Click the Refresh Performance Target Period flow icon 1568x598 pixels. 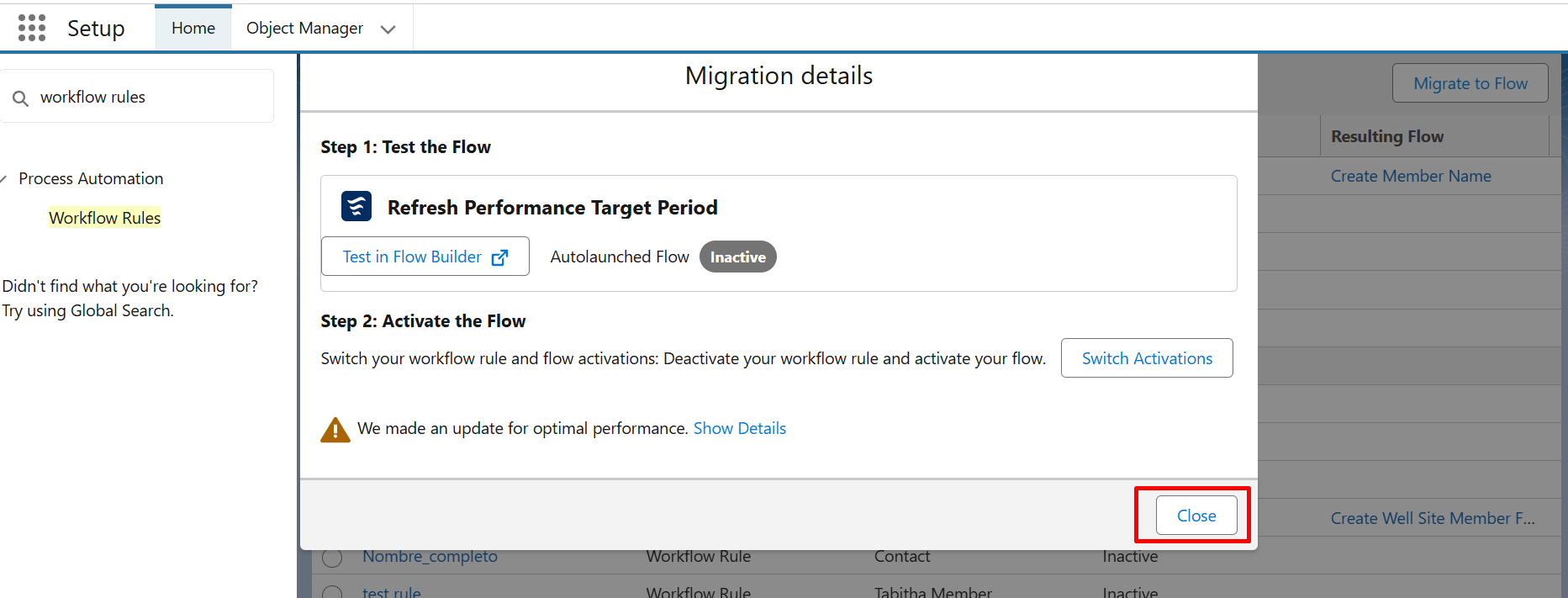(x=356, y=206)
